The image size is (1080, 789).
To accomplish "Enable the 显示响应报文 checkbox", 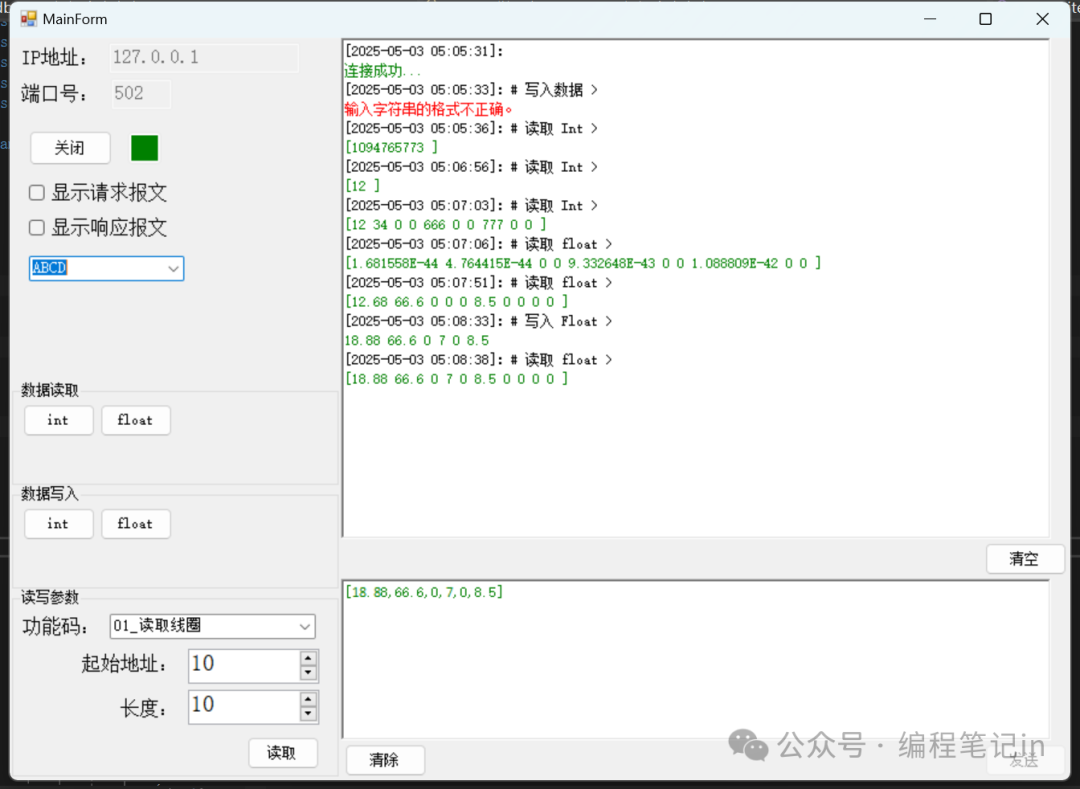I will point(37,227).
